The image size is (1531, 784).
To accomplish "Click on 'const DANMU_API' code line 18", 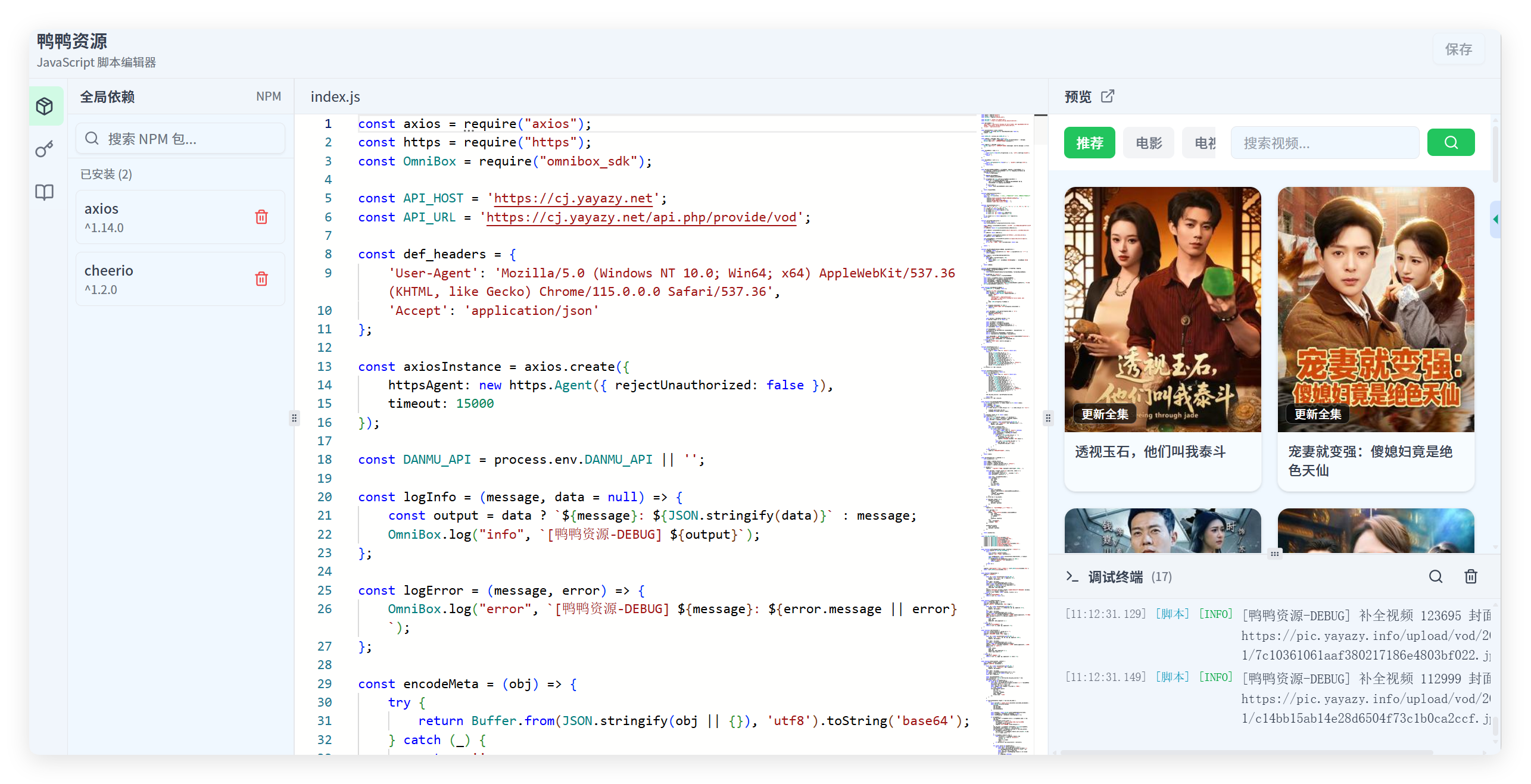I will tap(532, 460).
